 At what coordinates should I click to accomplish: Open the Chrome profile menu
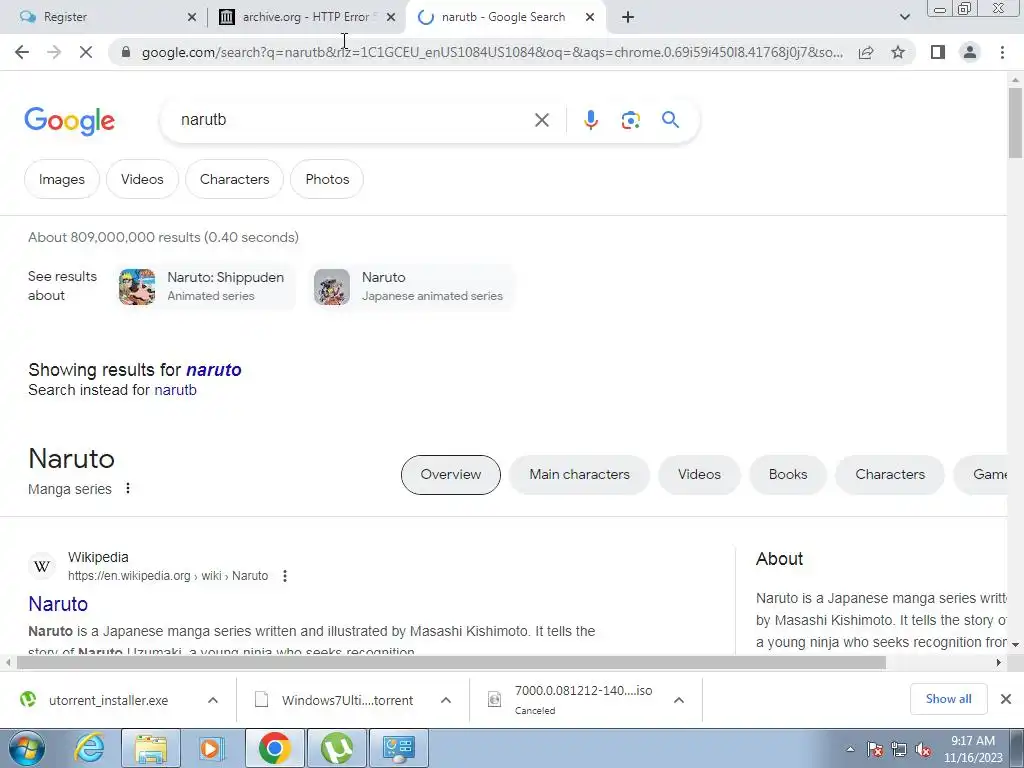pos(970,52)
